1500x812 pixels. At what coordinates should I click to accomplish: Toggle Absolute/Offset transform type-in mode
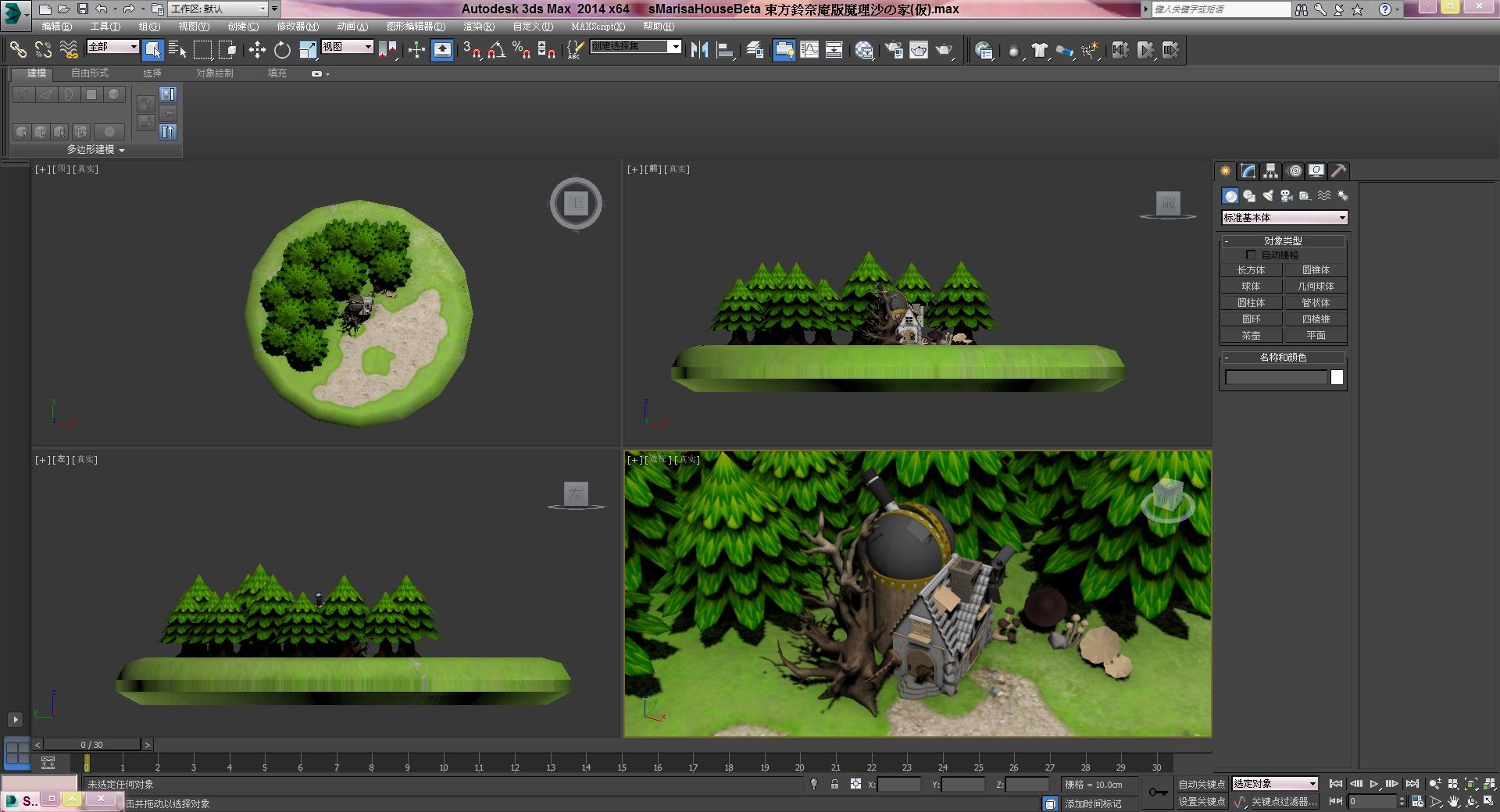(x=855, y=784)
